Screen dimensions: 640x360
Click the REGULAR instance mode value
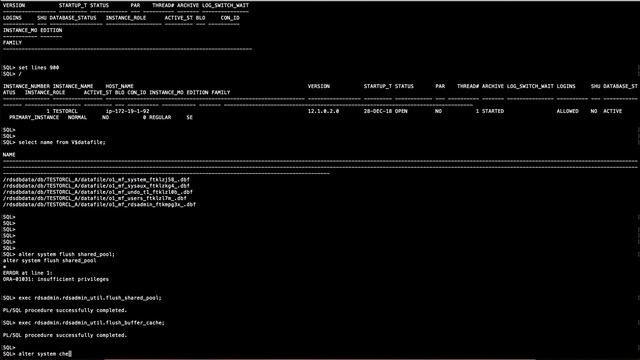coord(160,118)
